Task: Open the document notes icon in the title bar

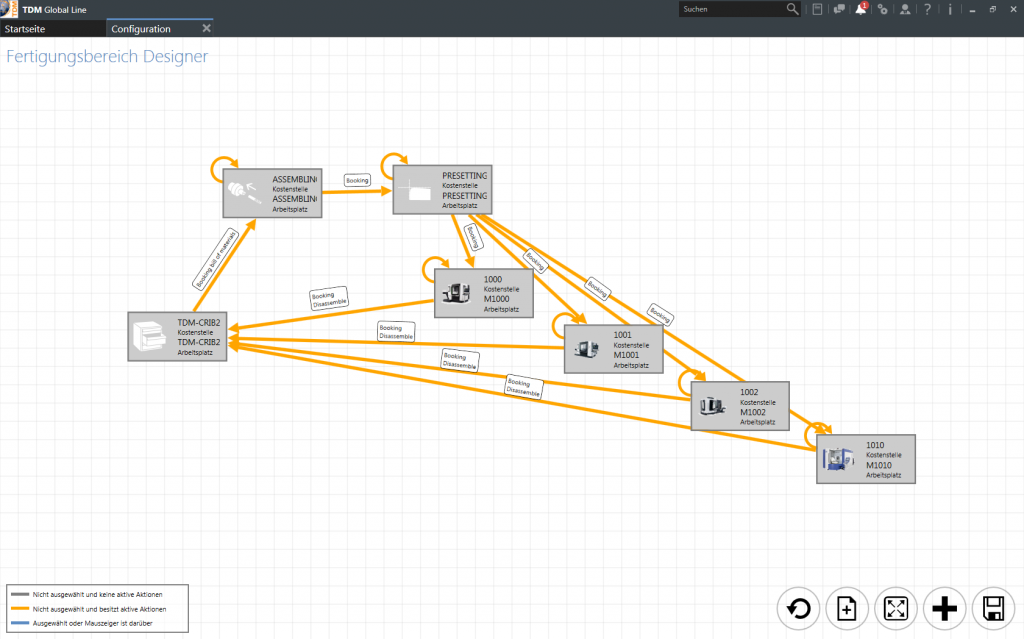Action: tap(817, 9)
